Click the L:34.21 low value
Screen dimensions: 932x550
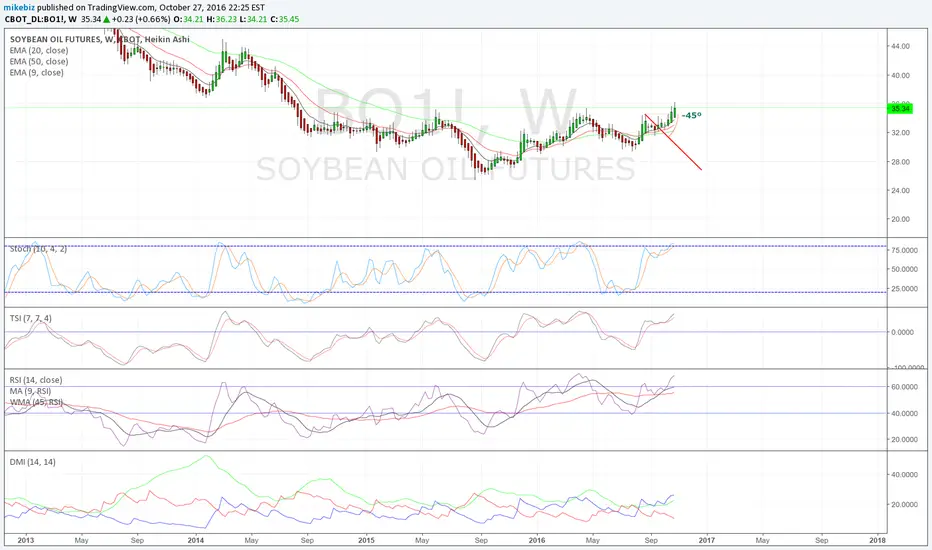click(x=253, y=19)
